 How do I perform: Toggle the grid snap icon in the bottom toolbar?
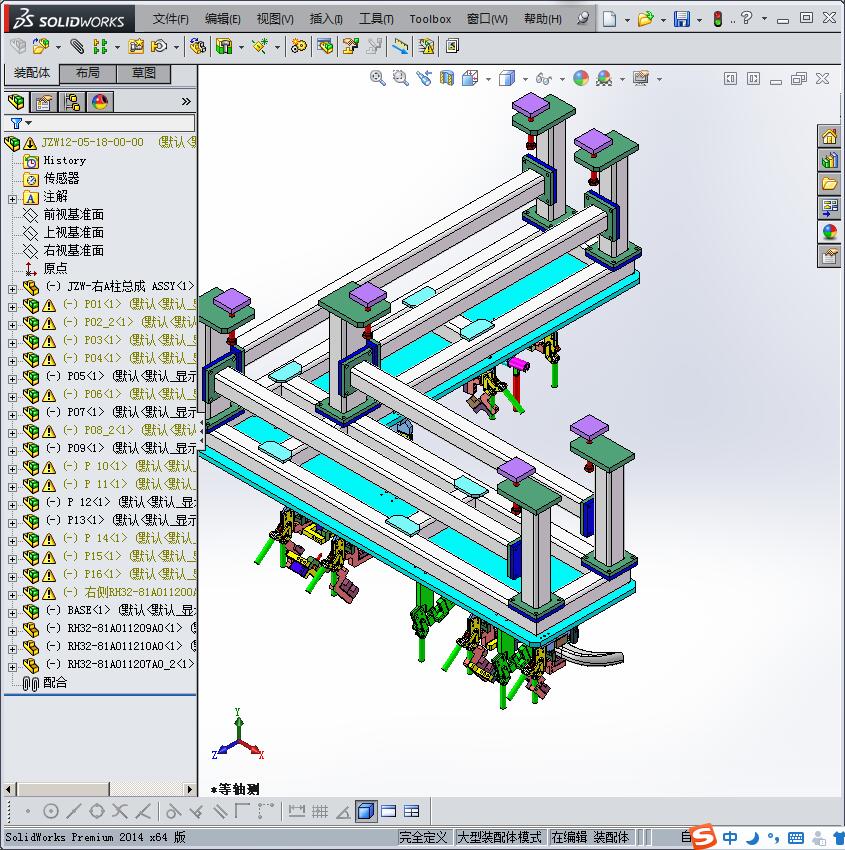pos(320,811)
